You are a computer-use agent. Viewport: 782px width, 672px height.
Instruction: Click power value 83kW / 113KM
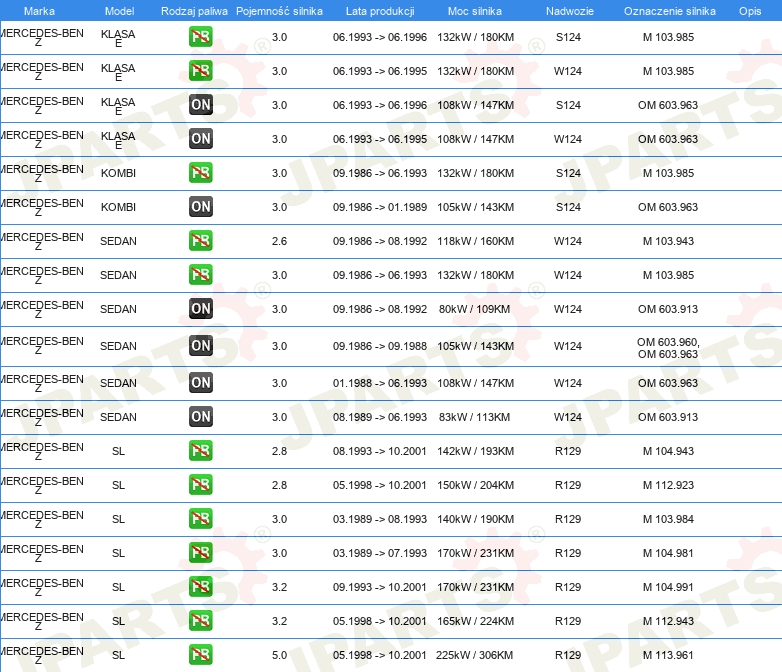(x=474, y=417)
